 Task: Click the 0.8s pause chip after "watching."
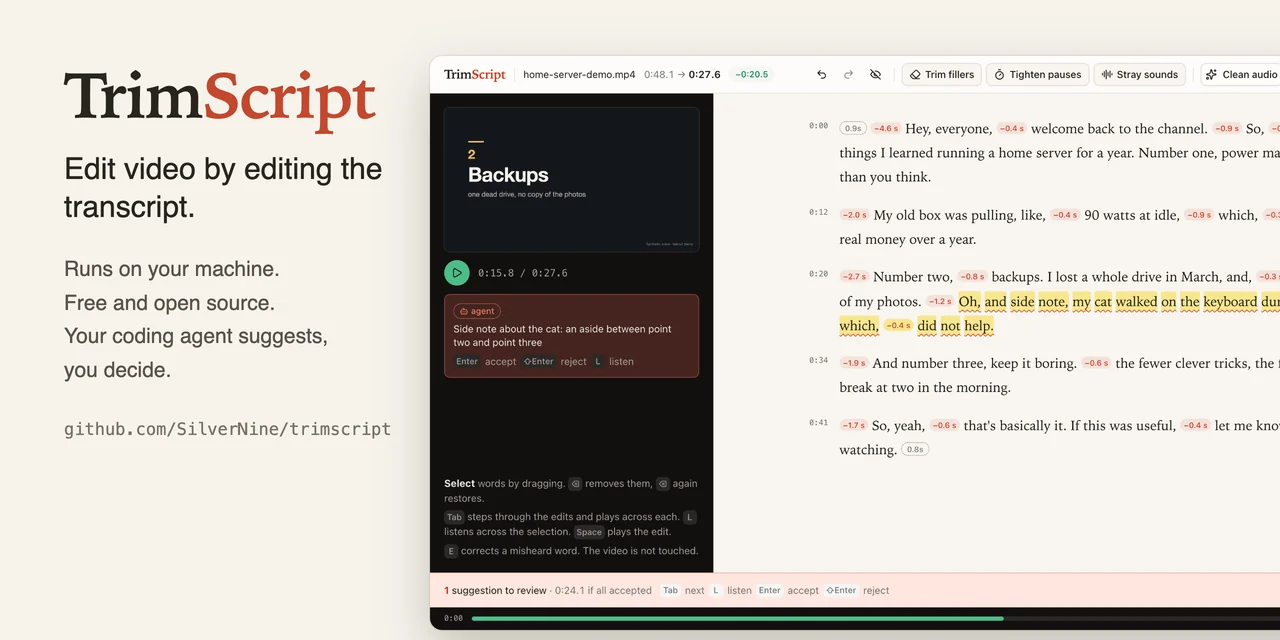[x=915, y=449]
